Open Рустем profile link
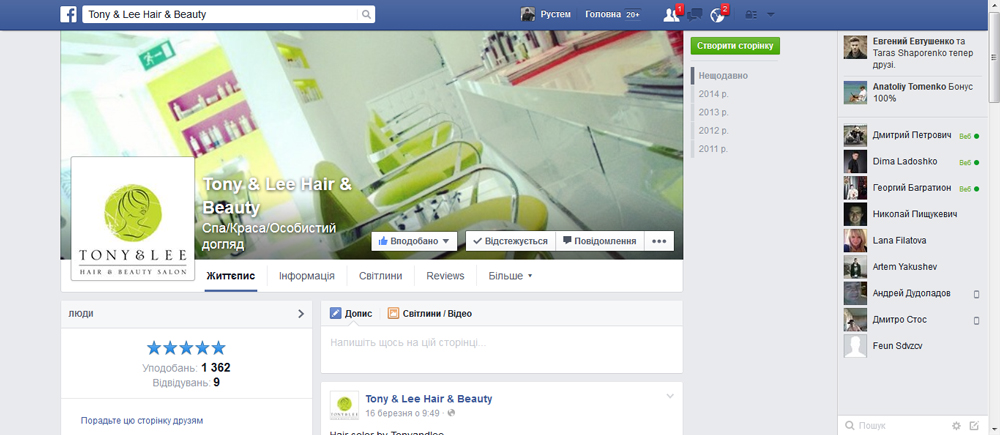 pos(555,14)
